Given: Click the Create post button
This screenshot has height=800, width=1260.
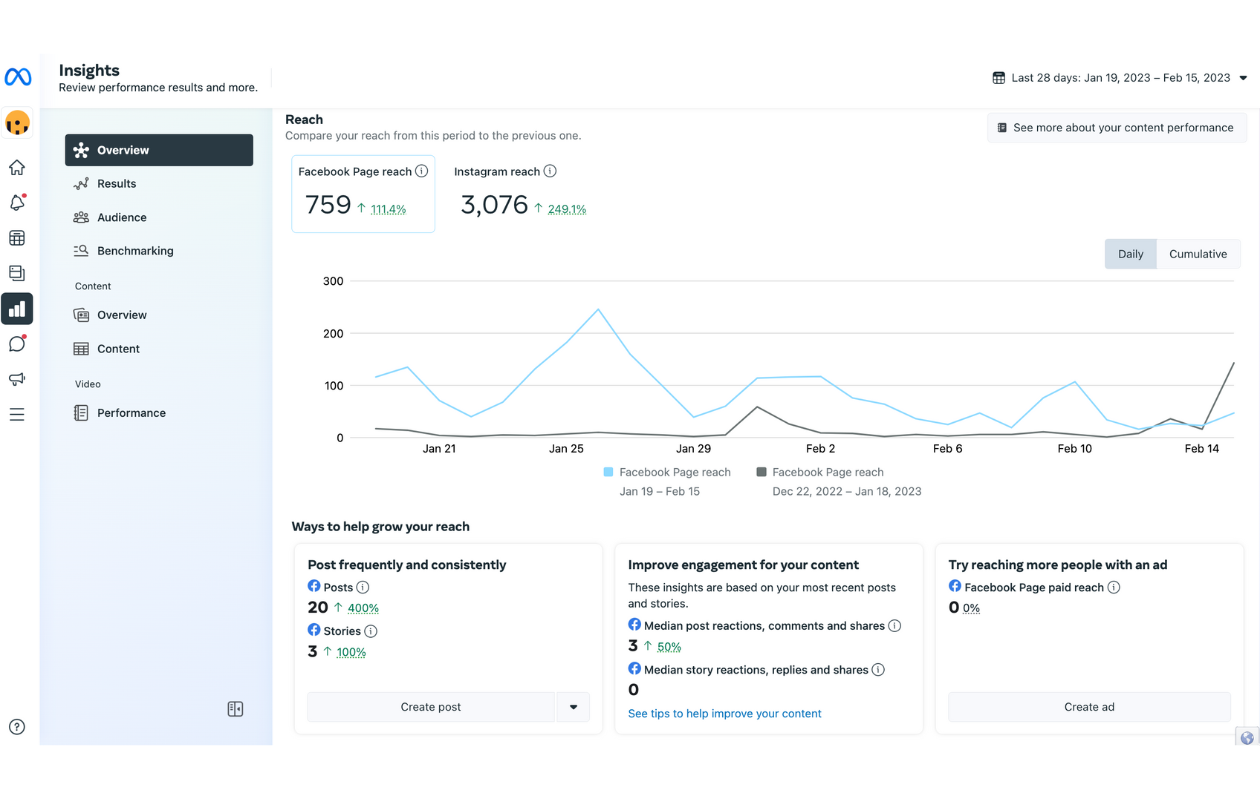Looking at the screenshot, I should coord(431,707).
